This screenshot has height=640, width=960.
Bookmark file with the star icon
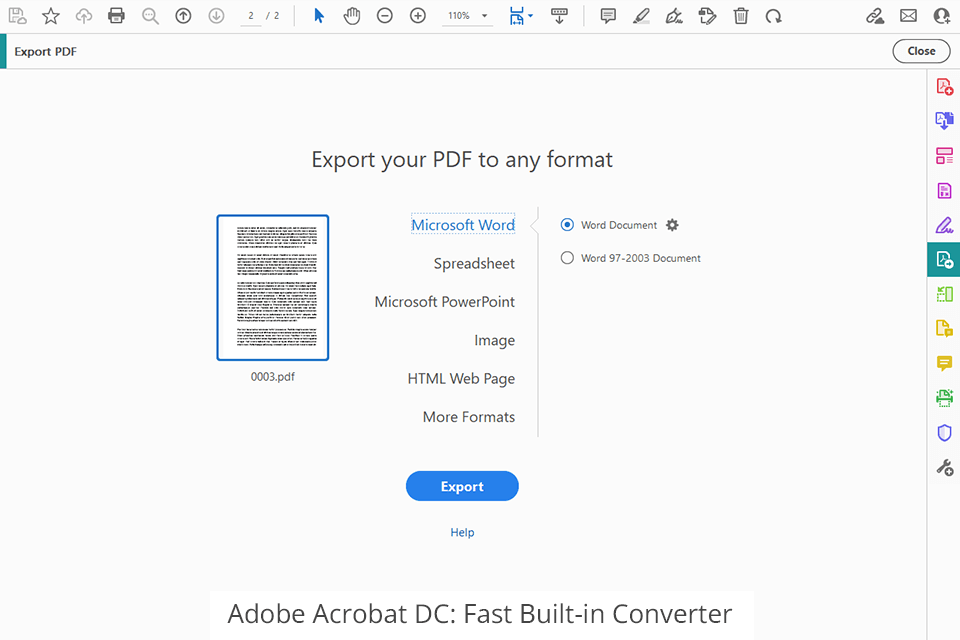point(51,16)
